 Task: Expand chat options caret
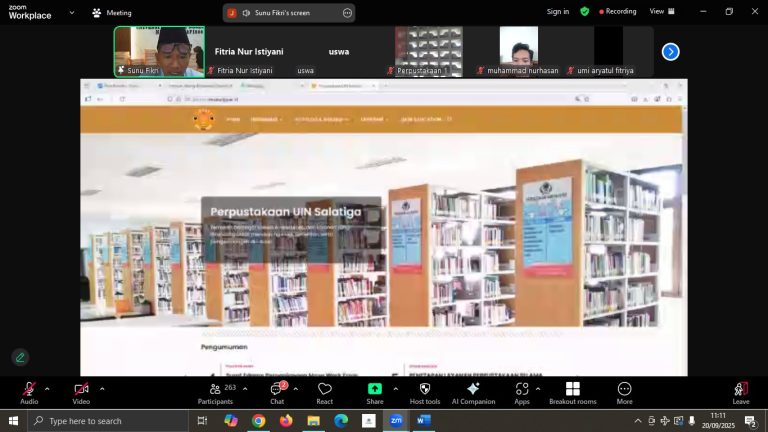pos(295,389)
